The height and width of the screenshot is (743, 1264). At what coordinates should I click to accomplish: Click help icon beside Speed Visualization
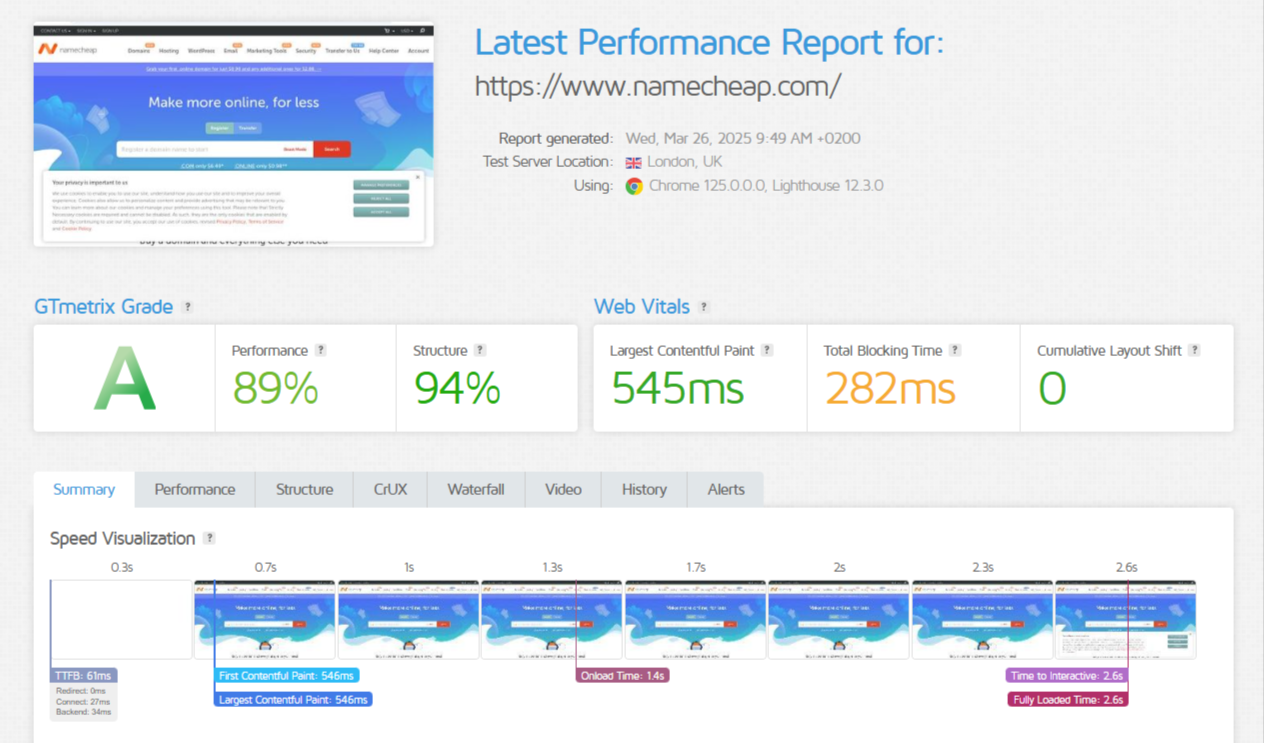click(x=209, y=538)
